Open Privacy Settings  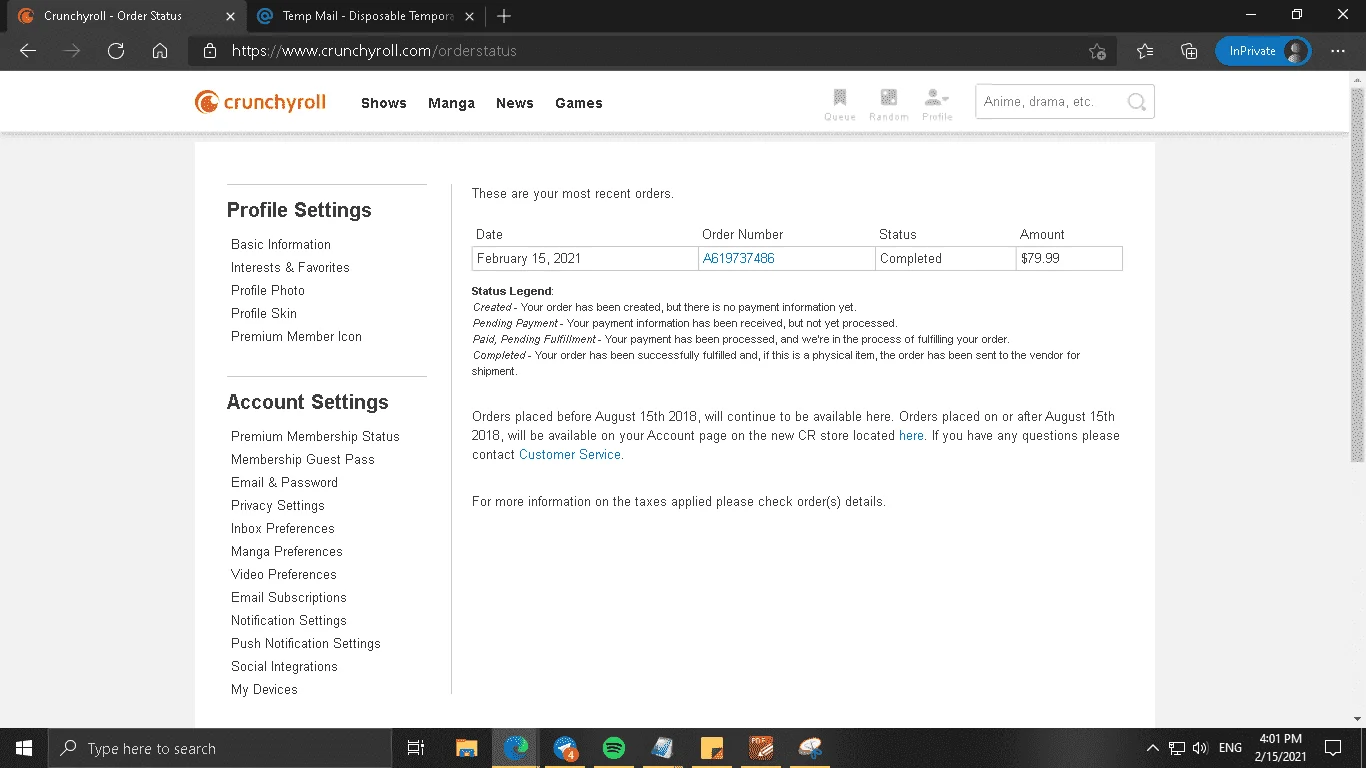coord(278,505)
